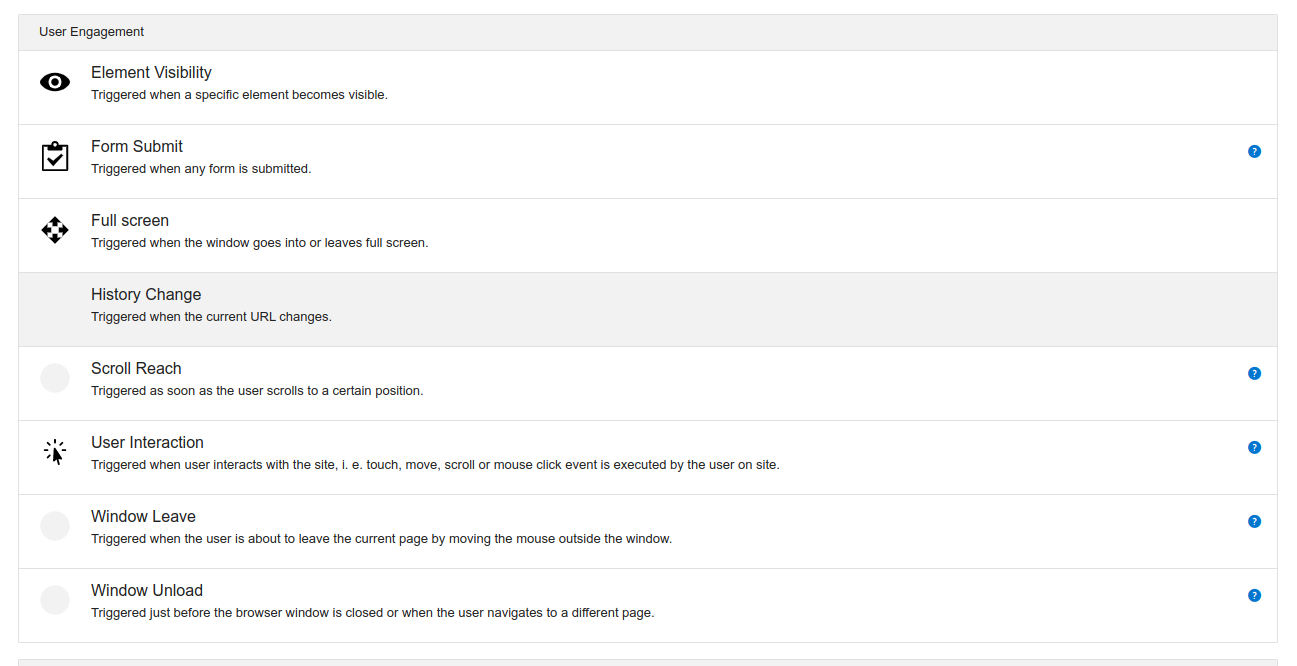Choose the User Interaction trigger title
The width and height of the screenshot is (1297, 666).
pos(147,443)
